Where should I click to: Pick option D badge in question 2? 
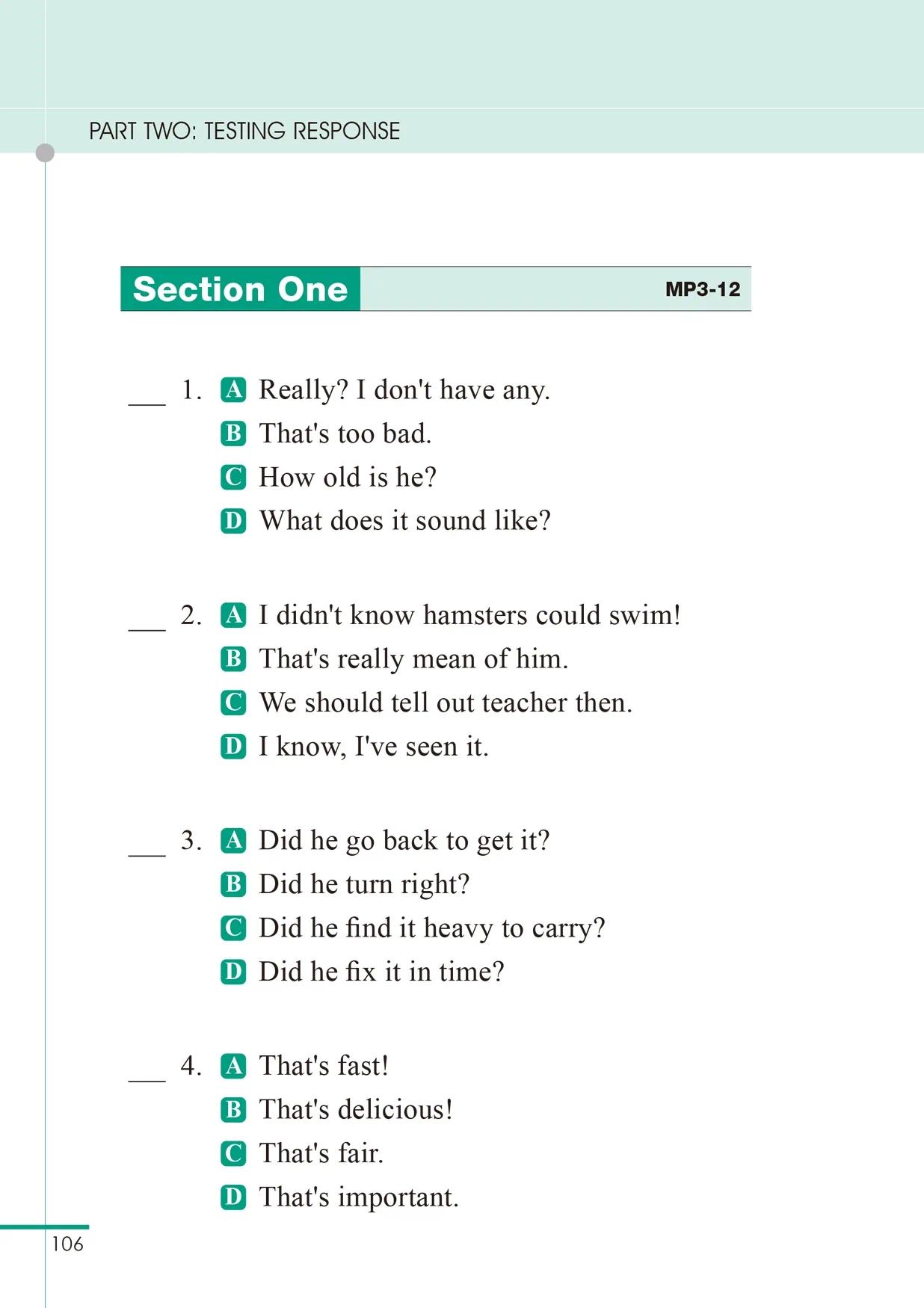pyautogui.click(x=233, y=746)
